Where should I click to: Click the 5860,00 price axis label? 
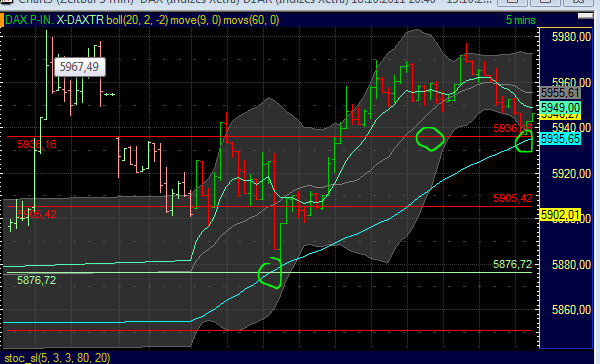571,310
